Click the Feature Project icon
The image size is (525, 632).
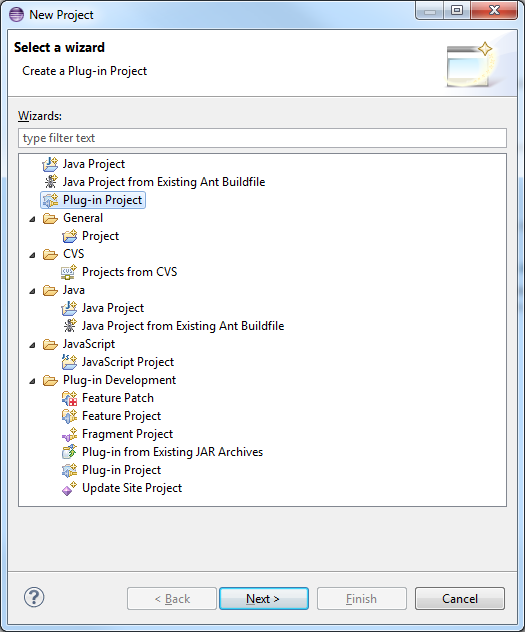(x=69, y=416)
